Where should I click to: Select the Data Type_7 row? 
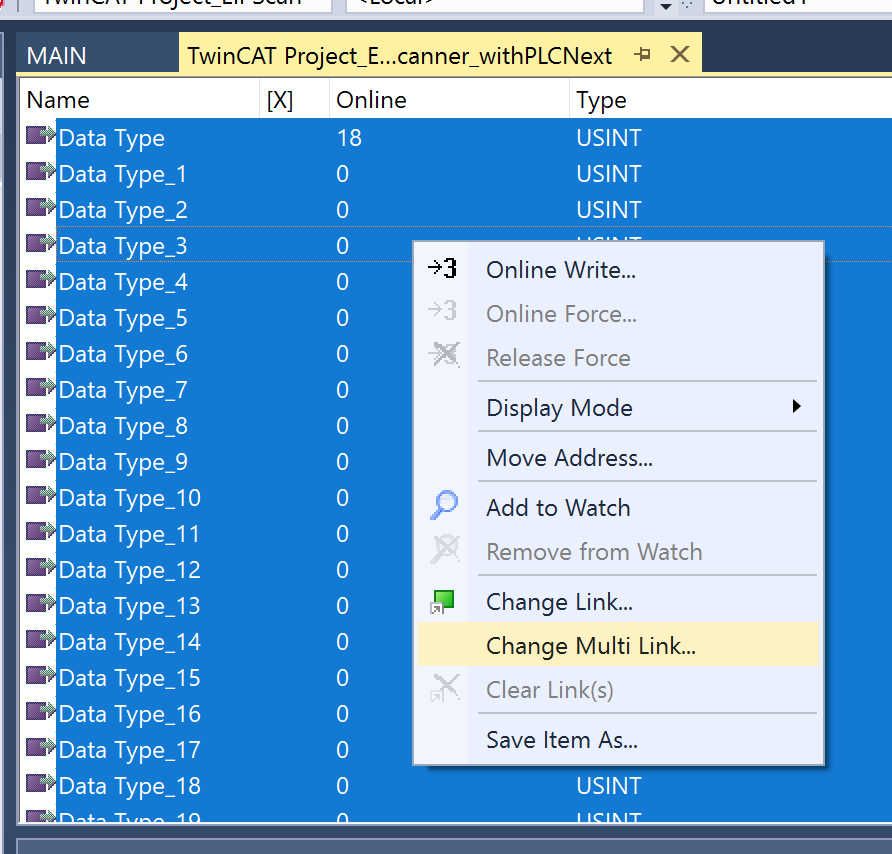[216, 390]
